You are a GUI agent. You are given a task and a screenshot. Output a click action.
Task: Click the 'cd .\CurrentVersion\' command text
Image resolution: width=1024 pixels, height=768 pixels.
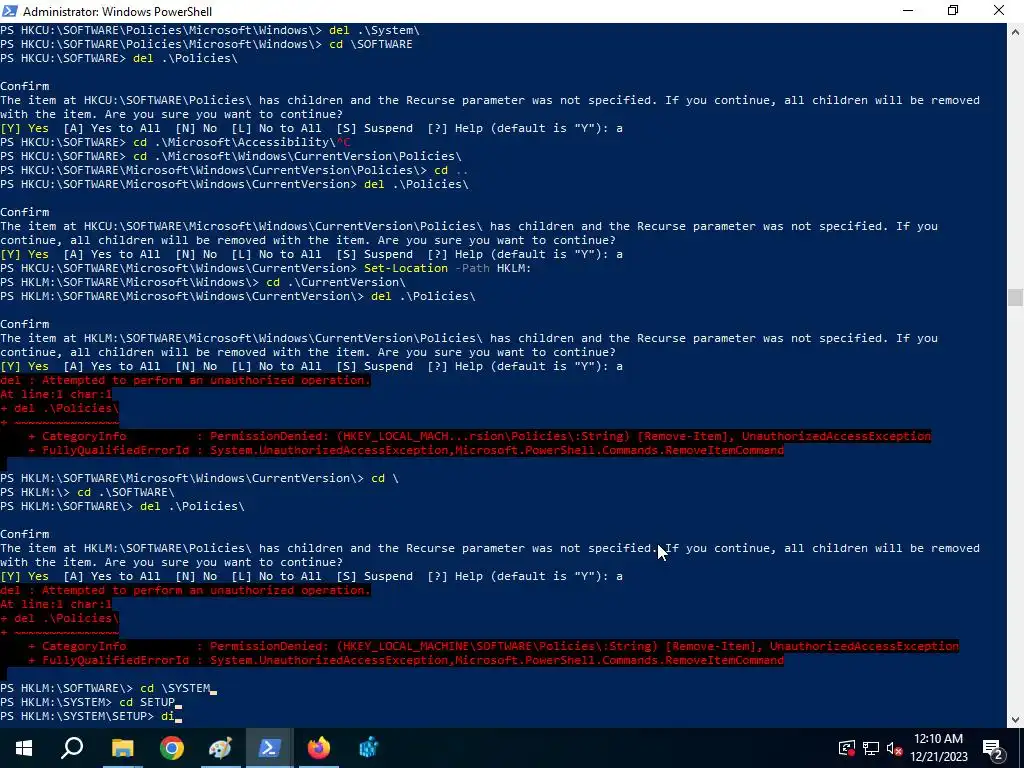coord(336,282)
